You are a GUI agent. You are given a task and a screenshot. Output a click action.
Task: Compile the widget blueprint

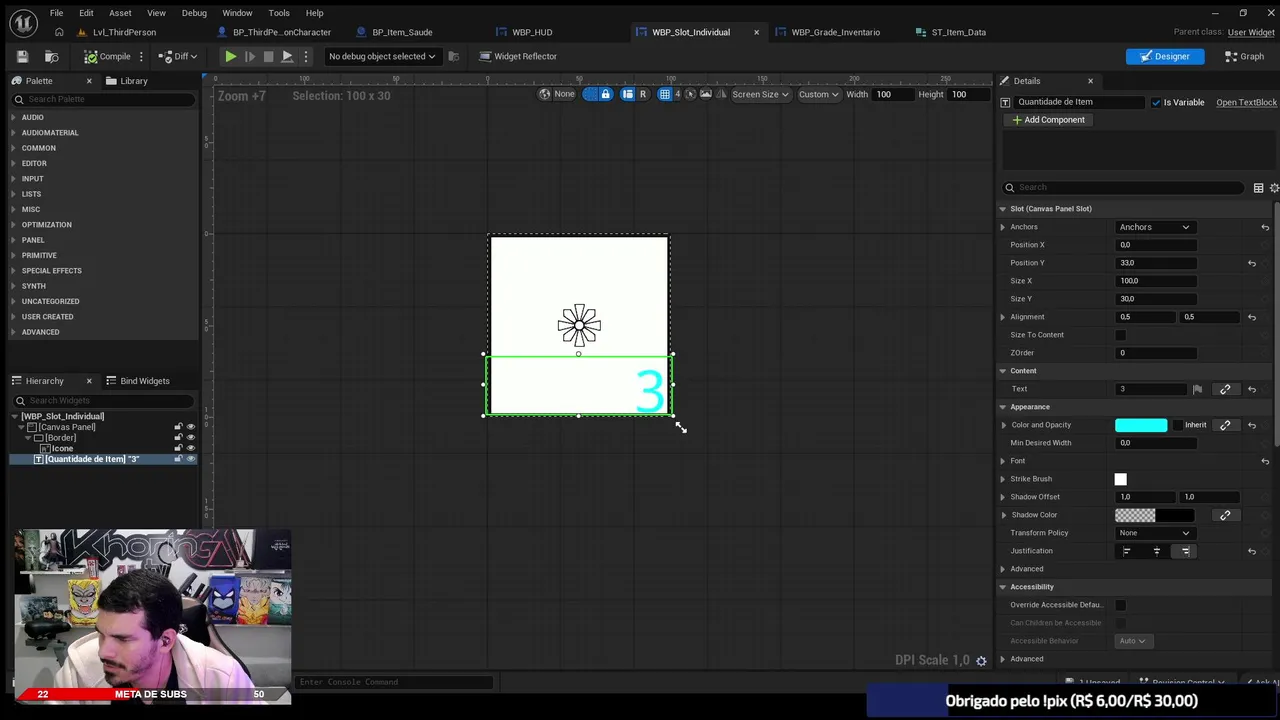point(107,56)
